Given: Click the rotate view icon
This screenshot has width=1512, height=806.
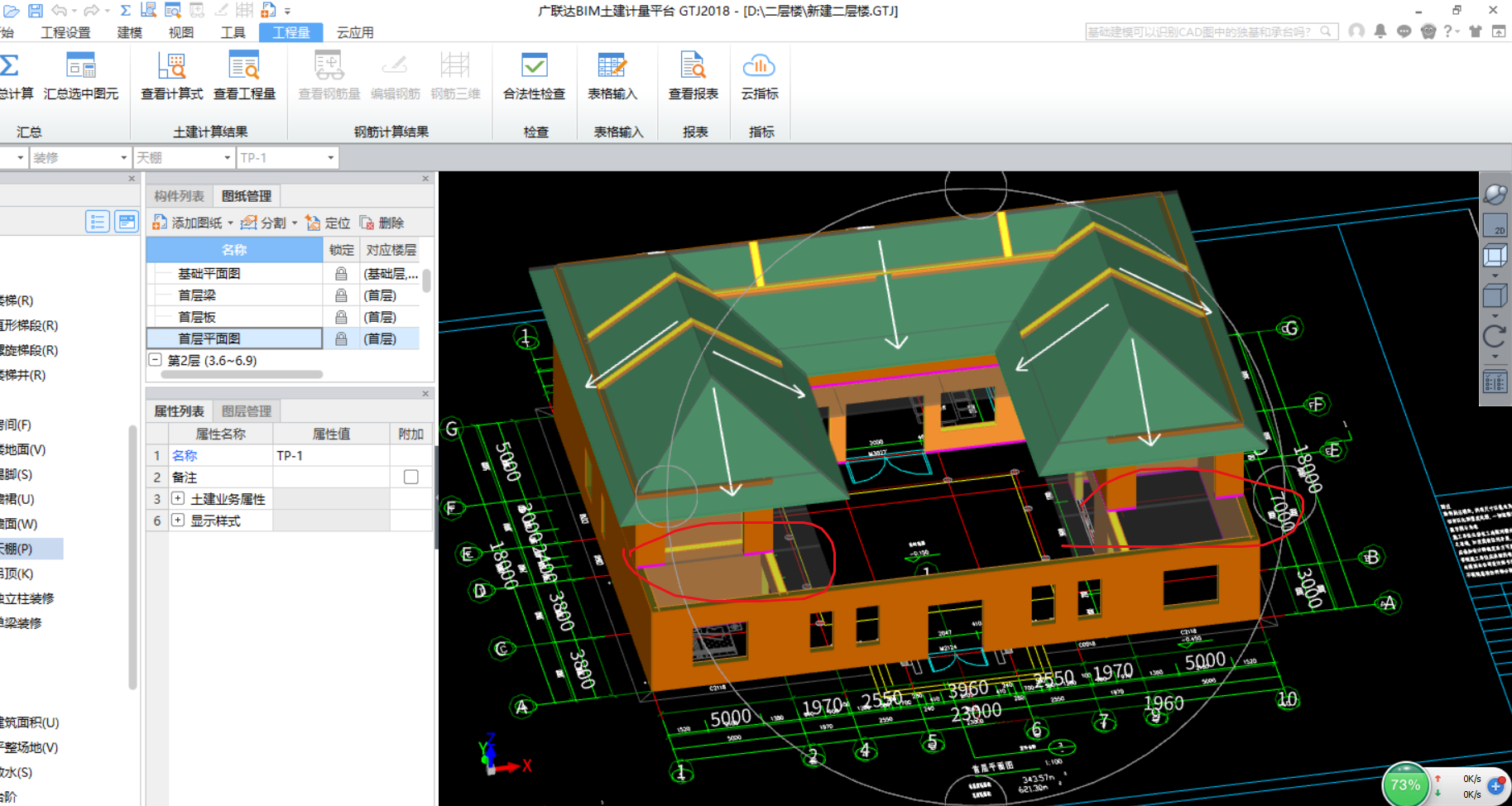Looking at the screenshot, I should click(1495, 336).
